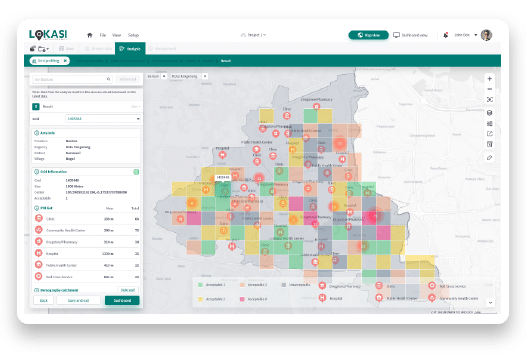
Task: Click the green Dashboard button at panel bottom
Action: (x=122, y=300)
